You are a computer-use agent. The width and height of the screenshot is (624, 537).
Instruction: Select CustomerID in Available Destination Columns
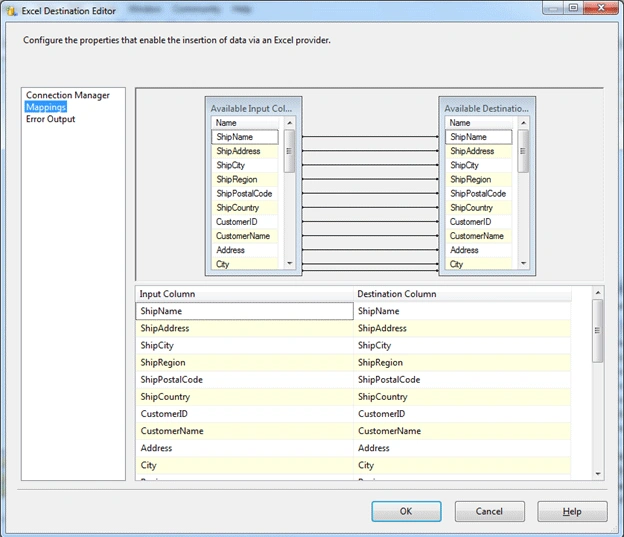pos(479,222)
